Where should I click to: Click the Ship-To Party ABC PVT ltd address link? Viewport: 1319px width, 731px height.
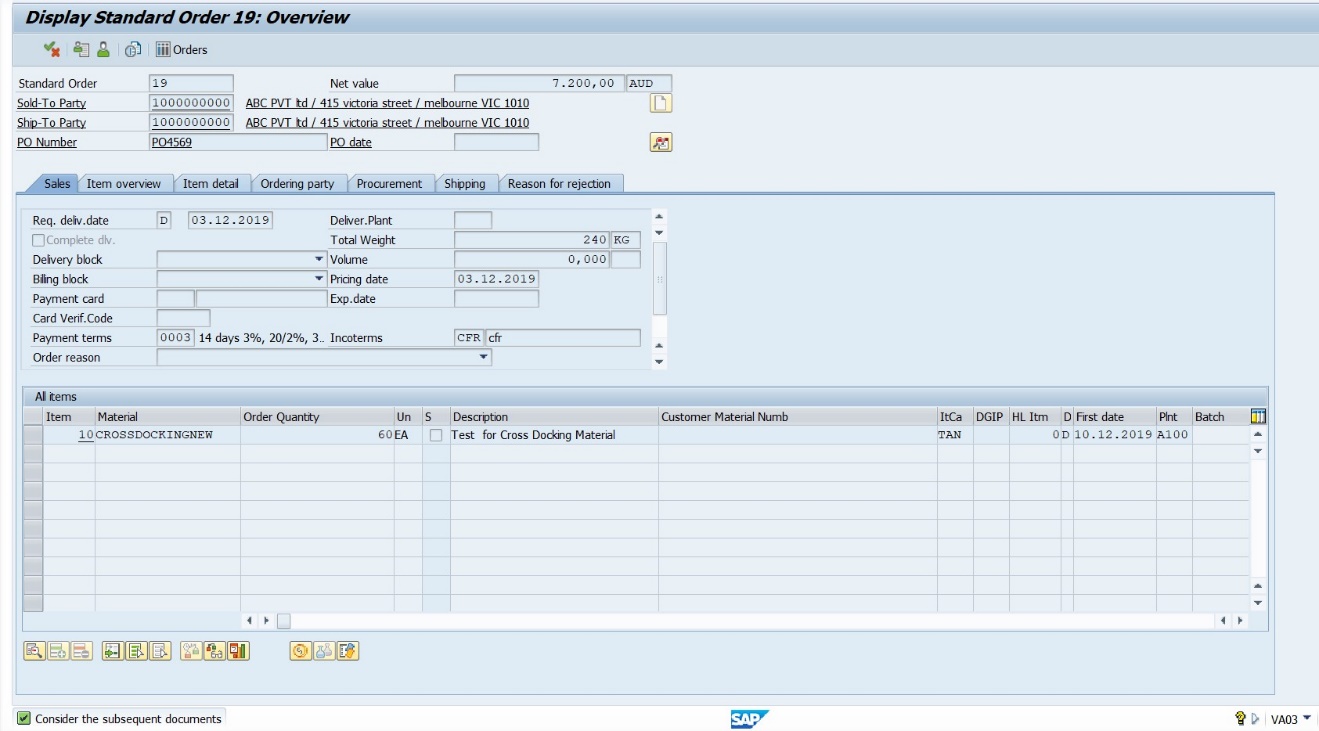388,123
